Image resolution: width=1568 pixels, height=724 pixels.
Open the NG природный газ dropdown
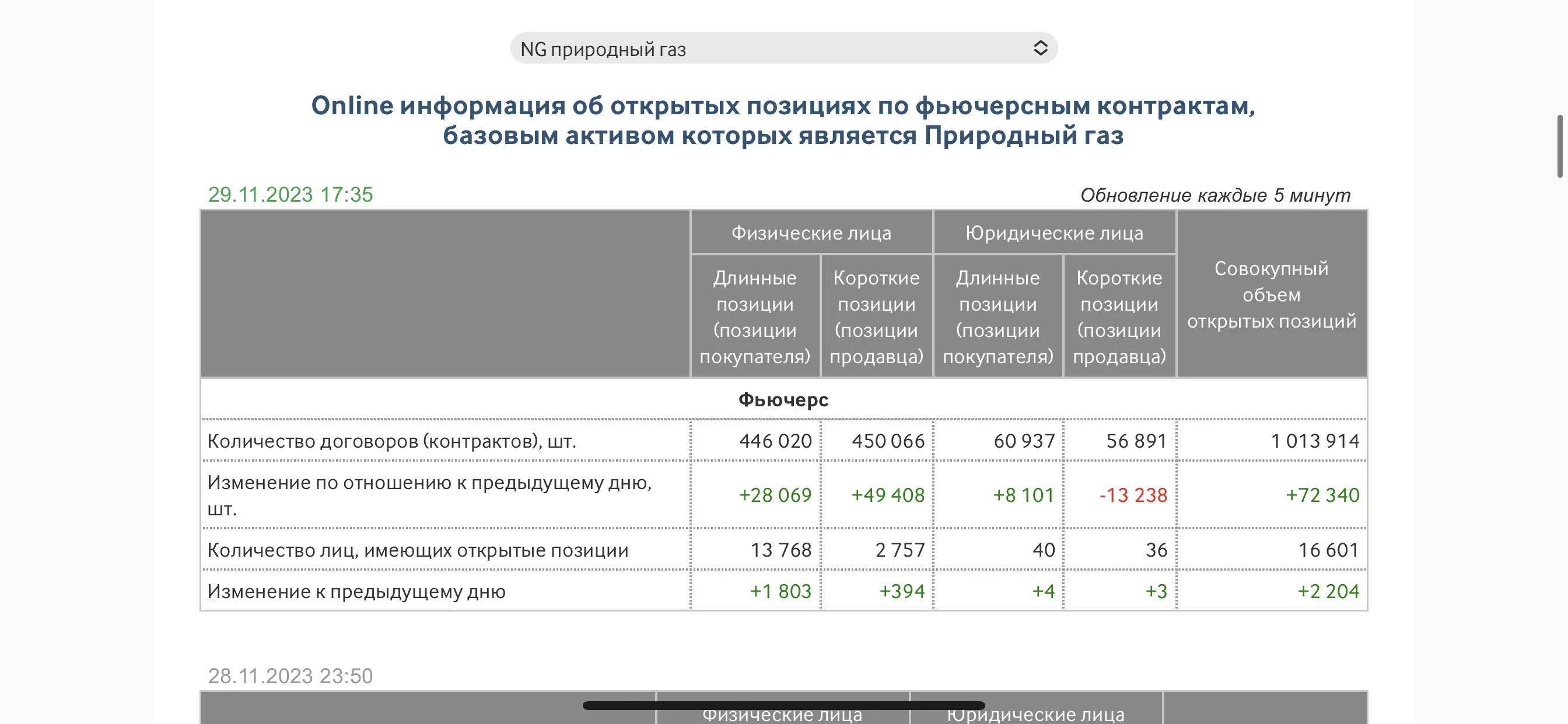[x=783, y=48]
